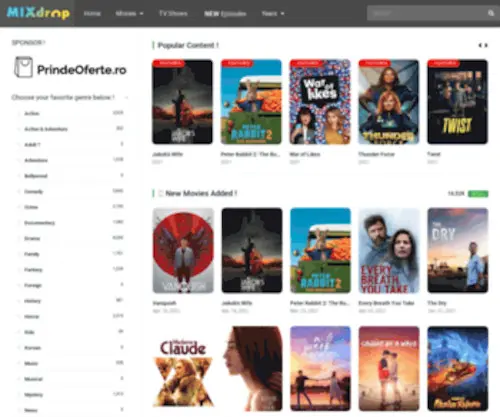Screen dimensions: 500x417
Task: Select the Crime genre
Action: click(31, 207)
